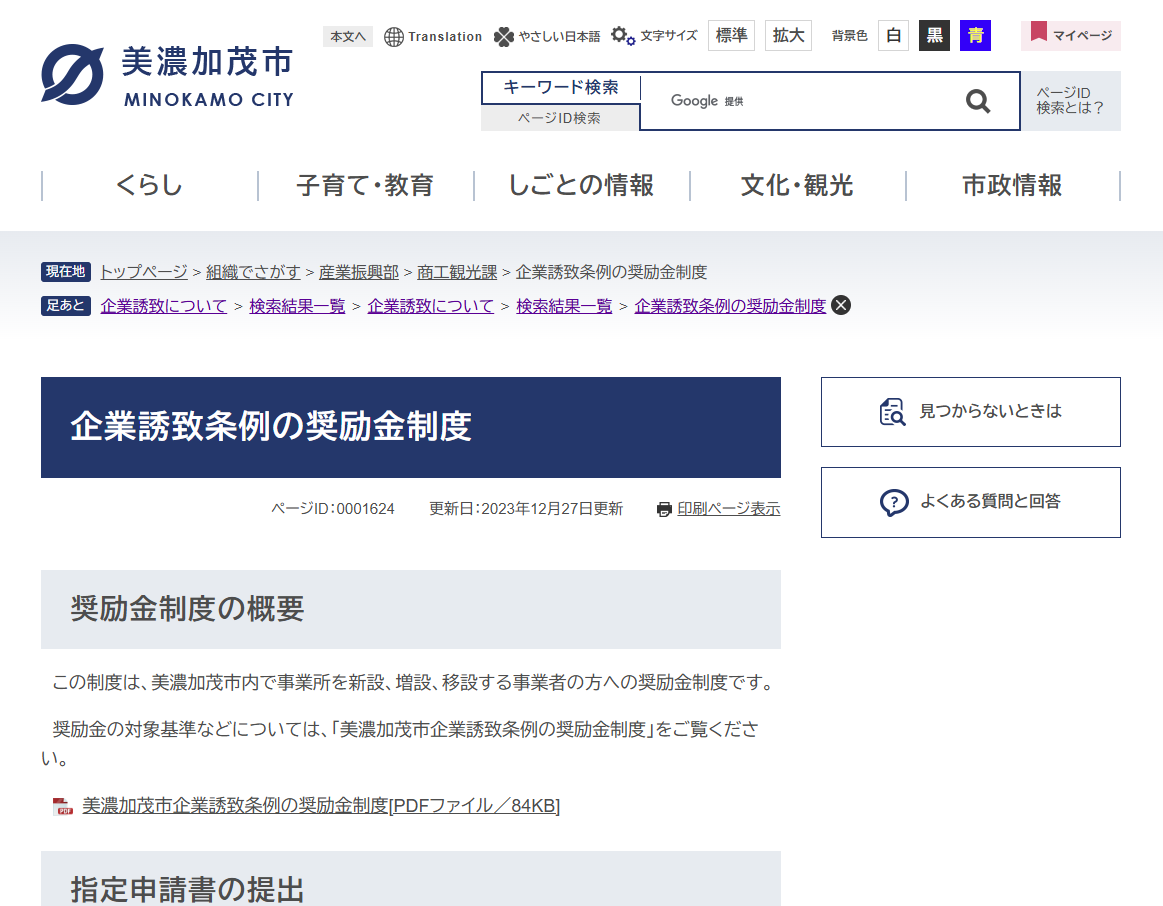Click the globe Translation icon
1163x906 pixels.
[x=393, y=36]
